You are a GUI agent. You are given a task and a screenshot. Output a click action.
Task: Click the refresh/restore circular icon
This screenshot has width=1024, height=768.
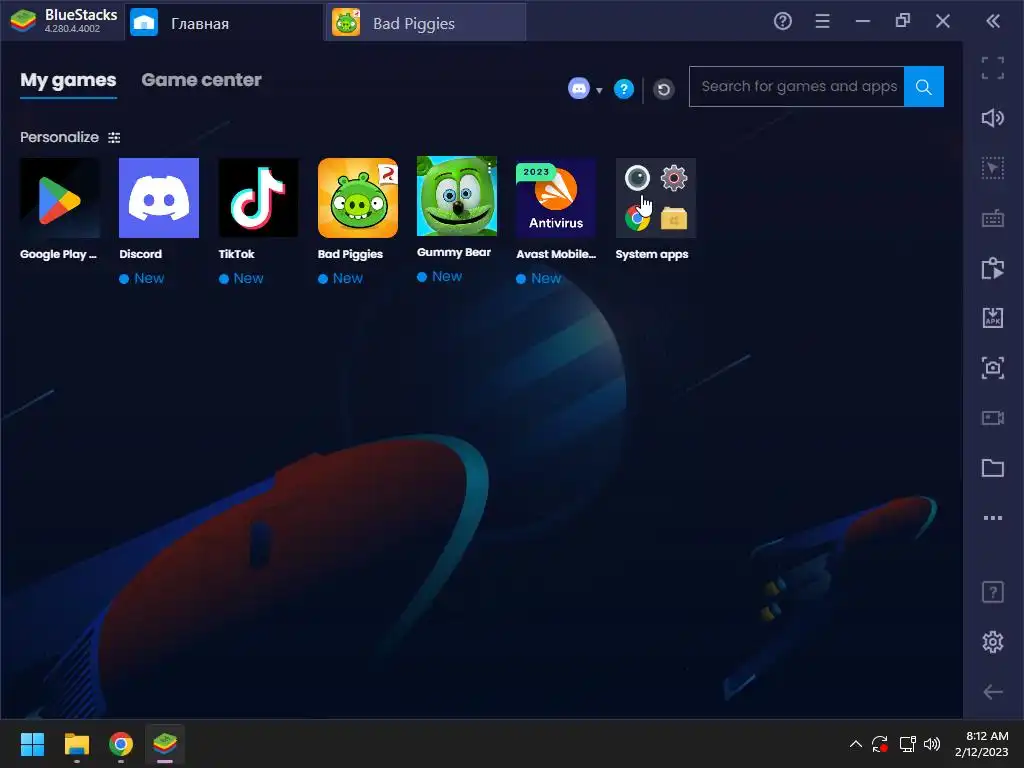pyautogui.click(x=664, y=89)
